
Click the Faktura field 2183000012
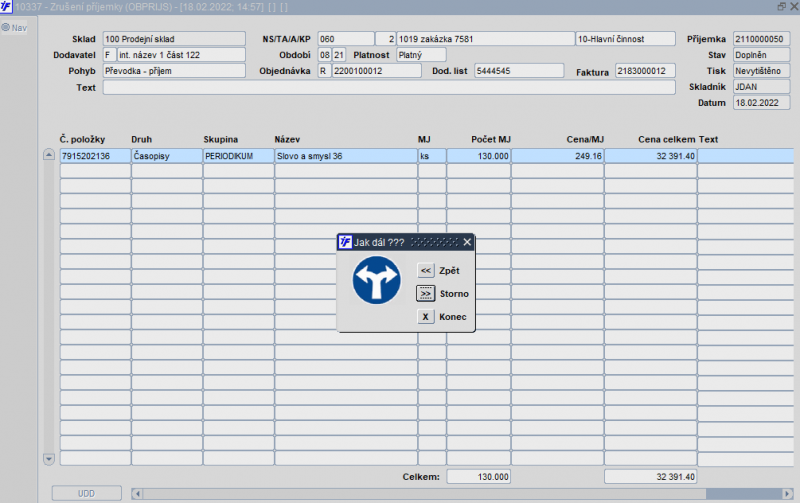(645, 71)
